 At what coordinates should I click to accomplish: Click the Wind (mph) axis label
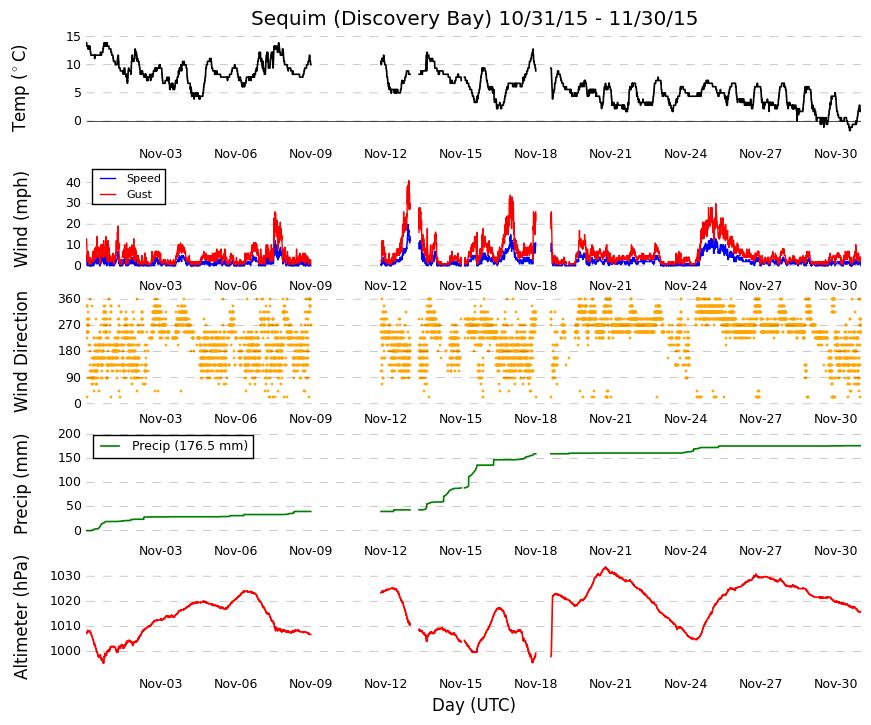[21, 219]
